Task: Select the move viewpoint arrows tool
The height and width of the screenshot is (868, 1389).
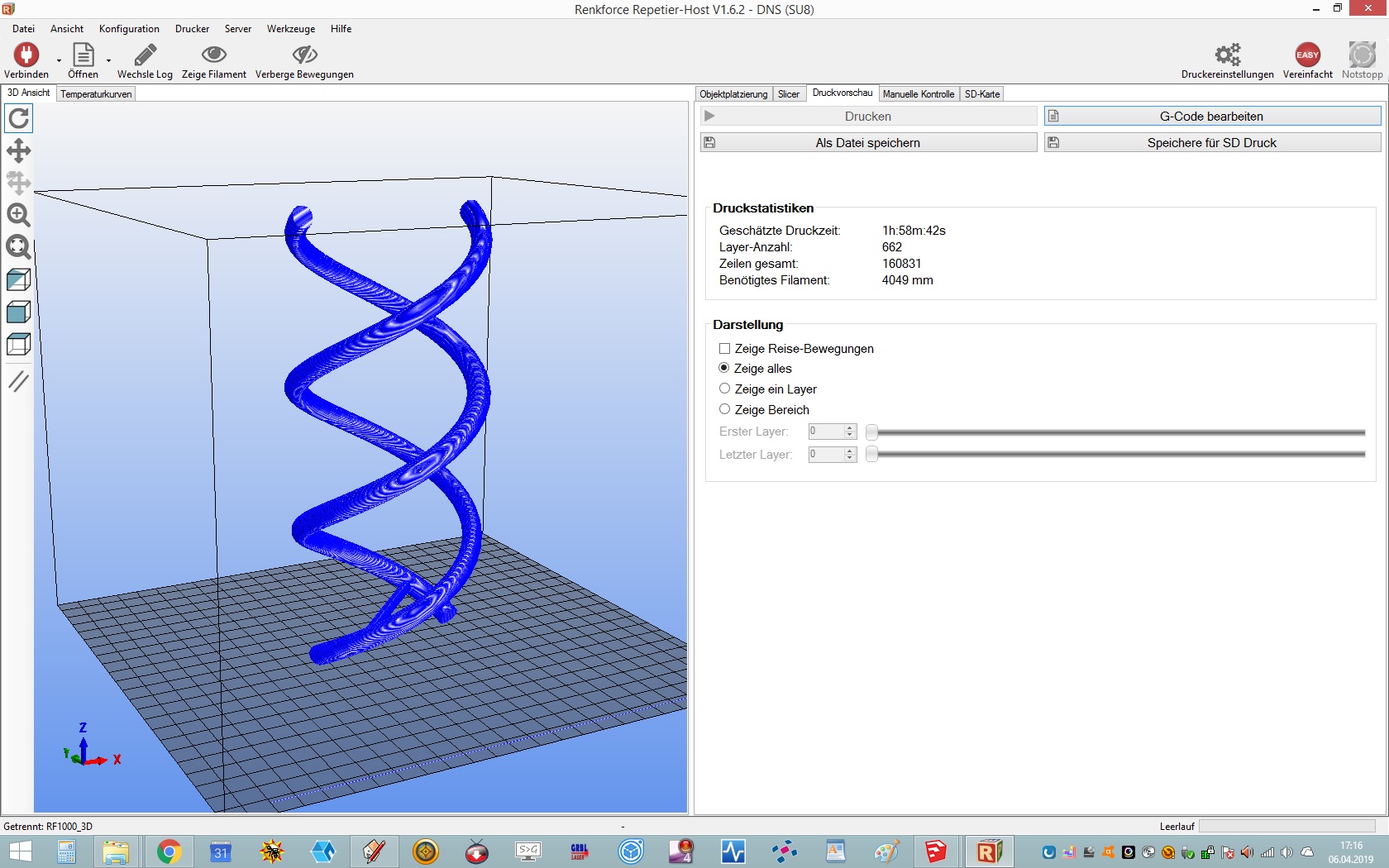Action: pos(18,150)
